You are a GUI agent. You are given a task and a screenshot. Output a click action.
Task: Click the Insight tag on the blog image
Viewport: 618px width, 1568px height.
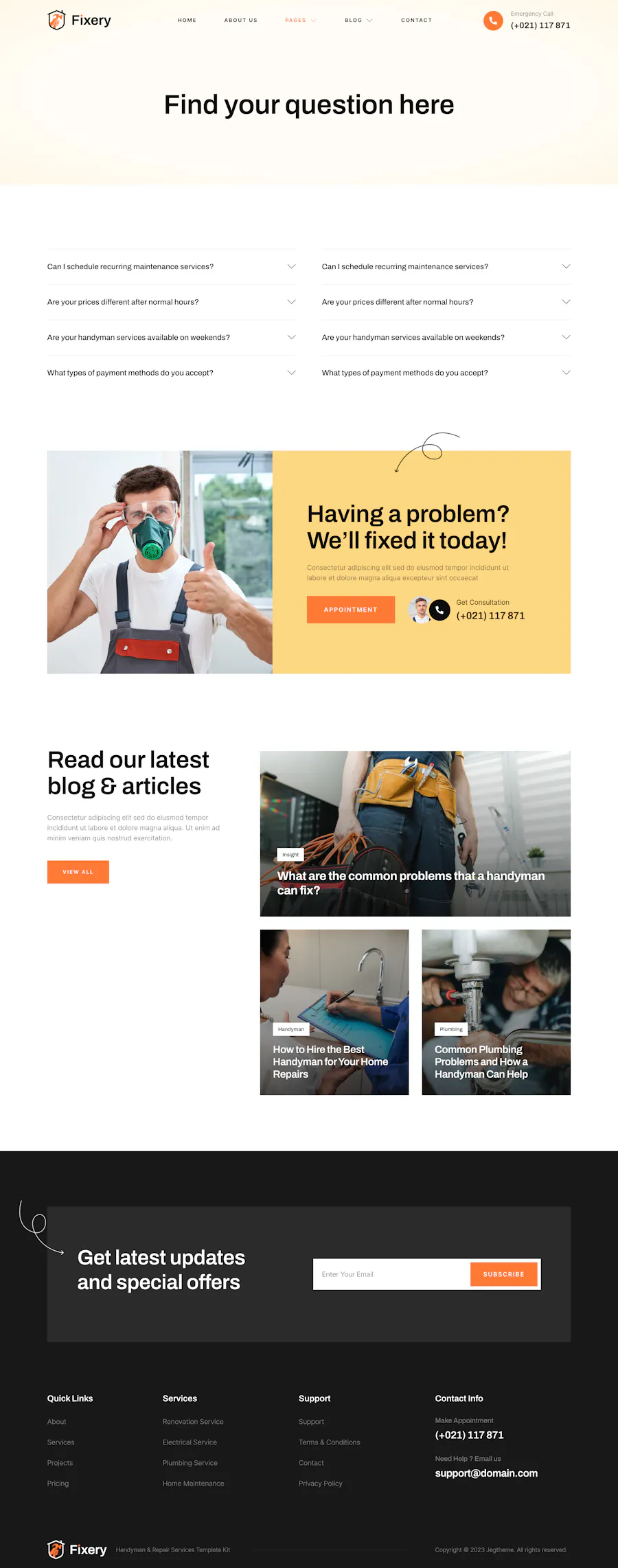click(290, 855)
